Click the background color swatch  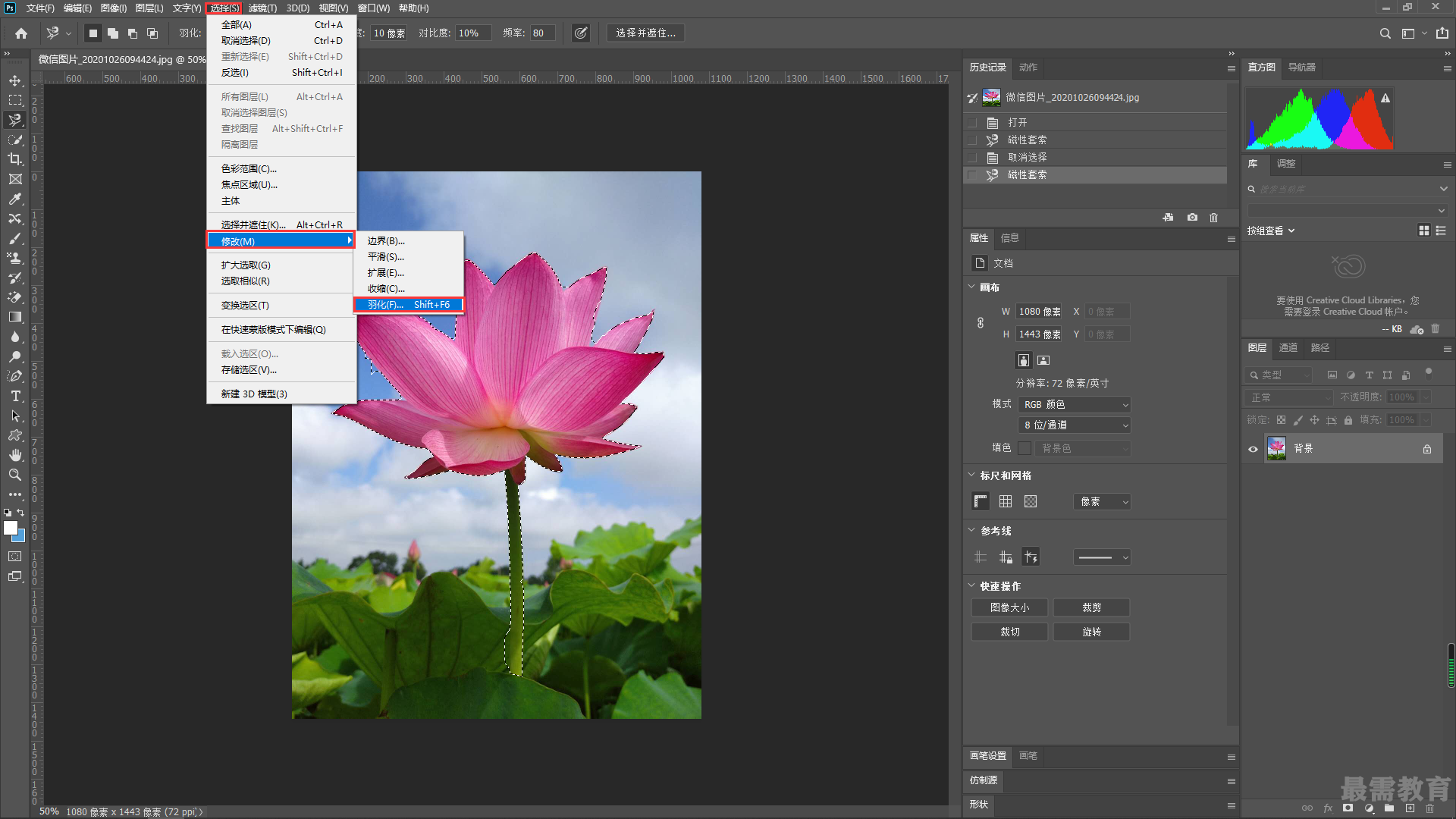20,538
